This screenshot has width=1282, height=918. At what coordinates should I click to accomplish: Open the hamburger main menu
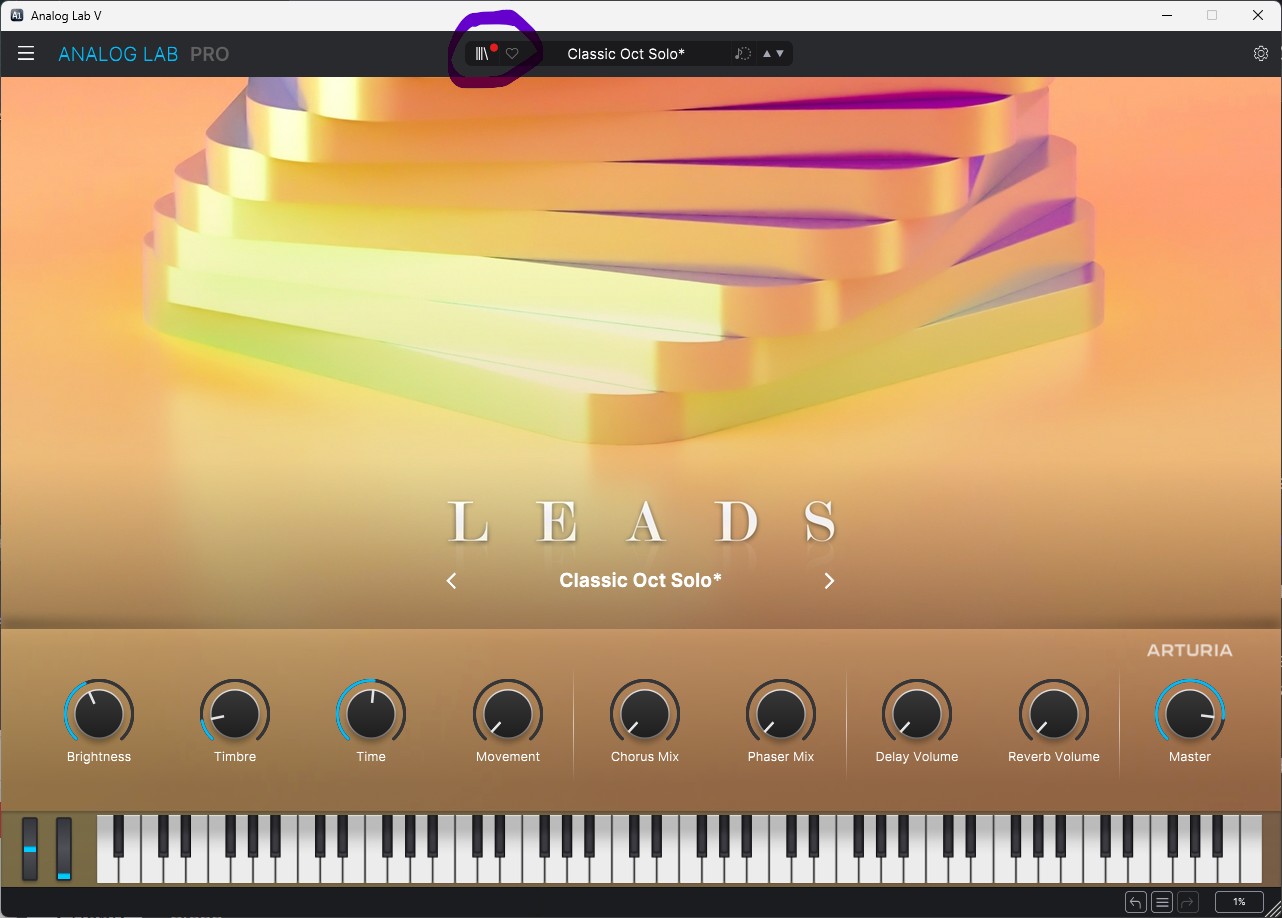[26, 54]
